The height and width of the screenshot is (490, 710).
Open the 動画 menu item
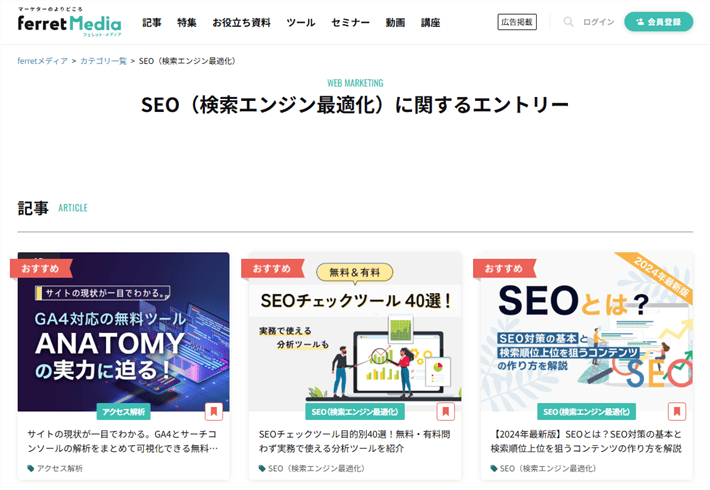pos(395,23)
